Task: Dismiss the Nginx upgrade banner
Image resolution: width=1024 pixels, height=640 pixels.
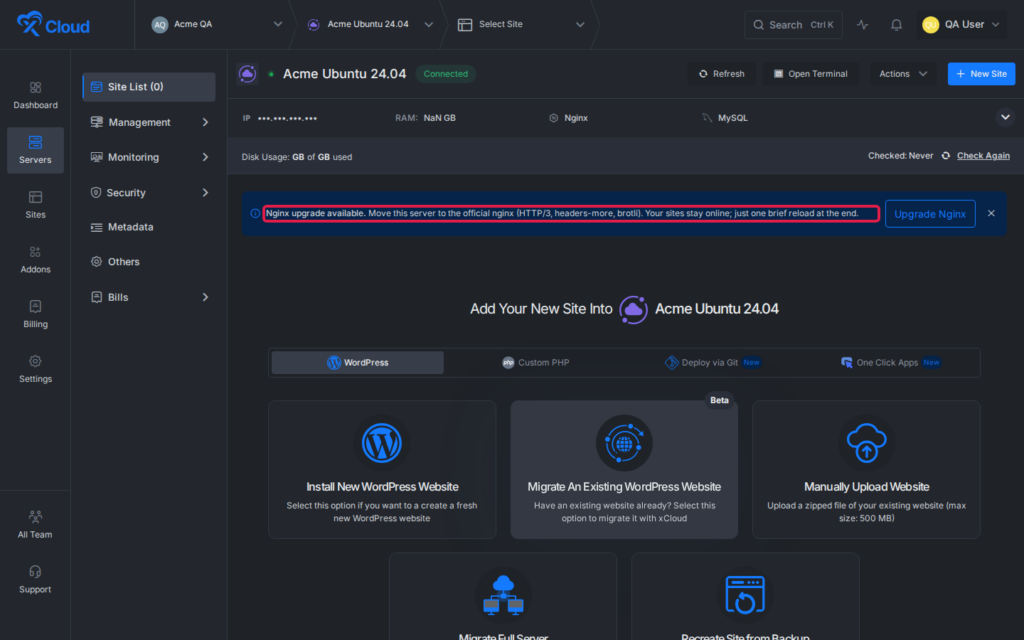Action: pyautogui.click(x=991, y=214)
